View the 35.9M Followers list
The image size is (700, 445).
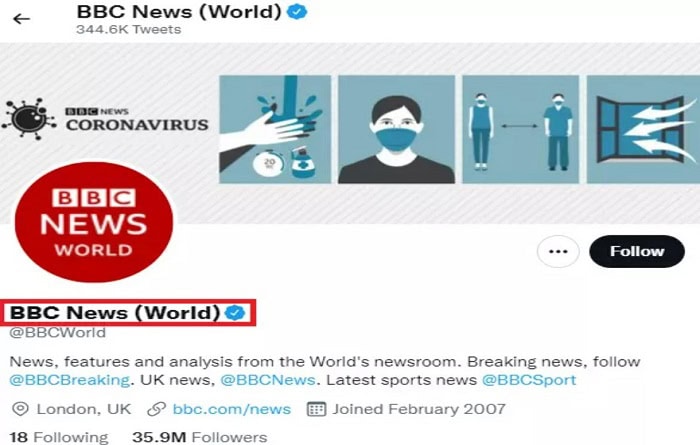(x=200, y=437)
